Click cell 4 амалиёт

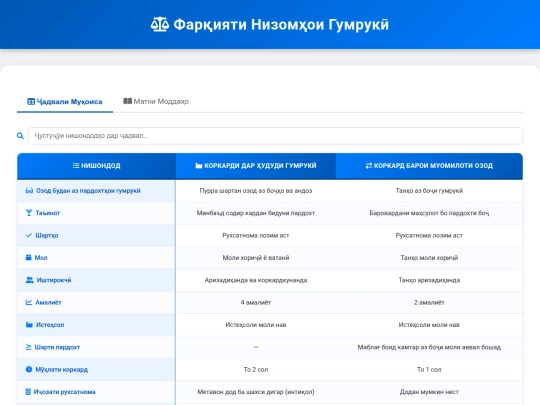(x=256, y=302)
